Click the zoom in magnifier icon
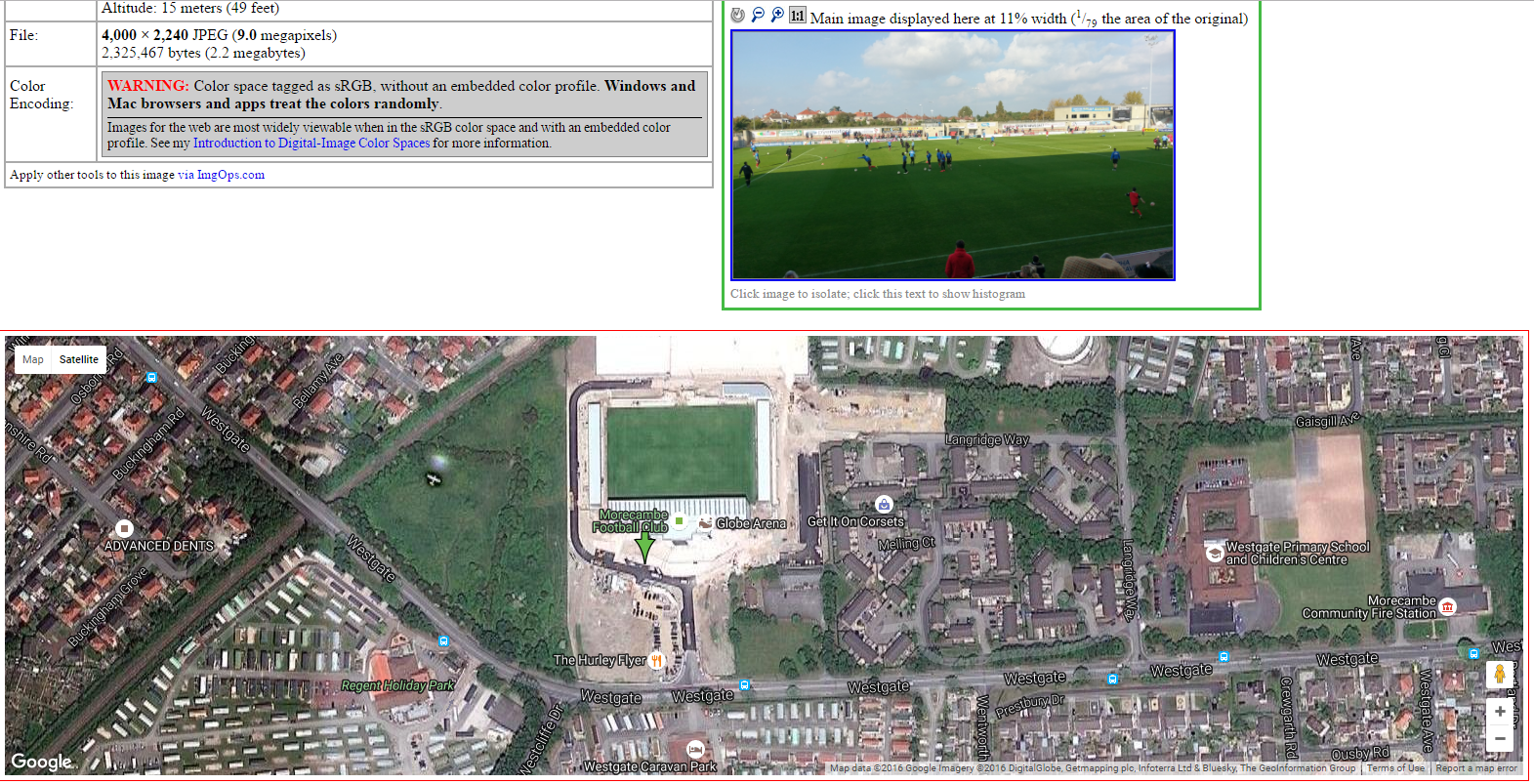 pos(777,15)
